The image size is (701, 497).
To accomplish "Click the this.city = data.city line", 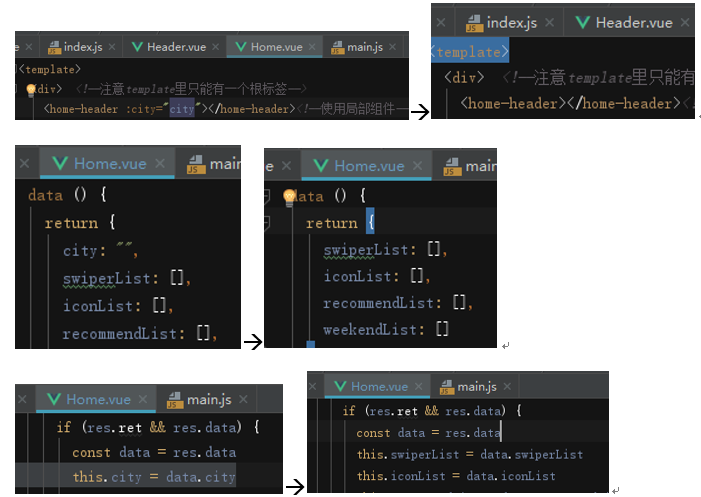I will click(154, 477).
